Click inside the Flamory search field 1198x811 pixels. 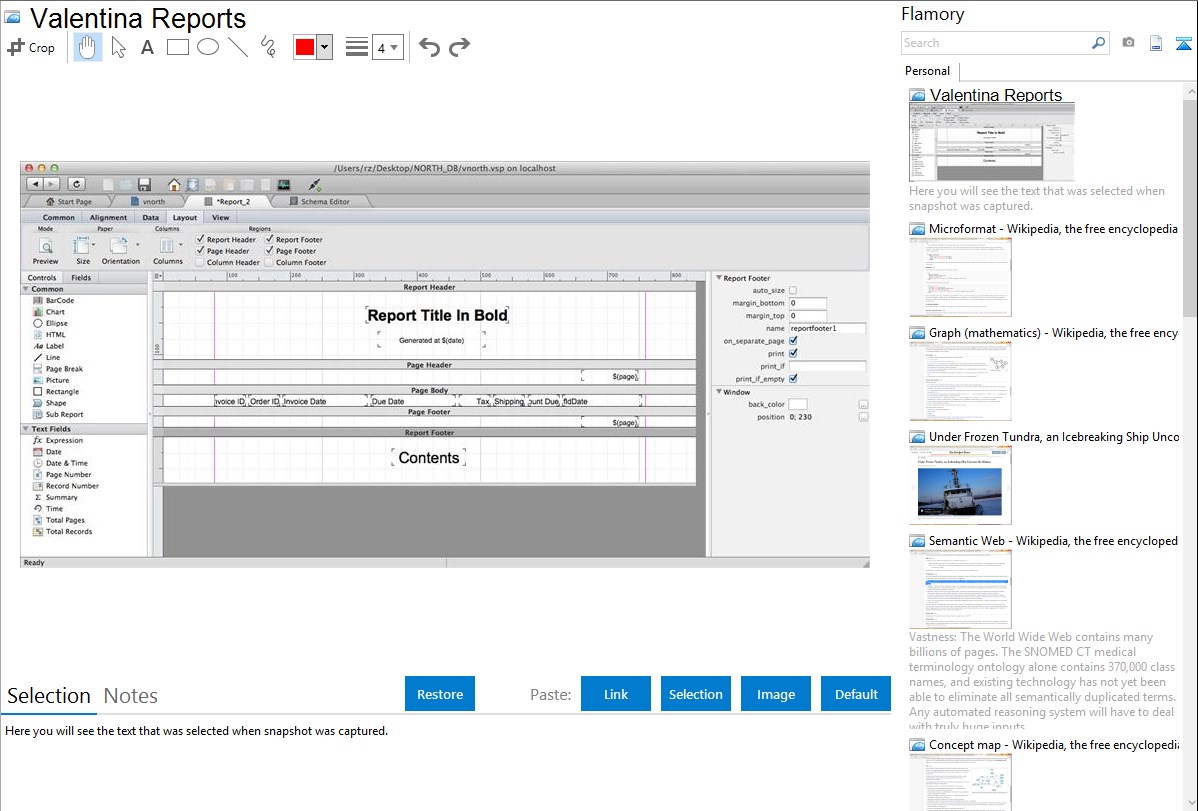(995, 43)
